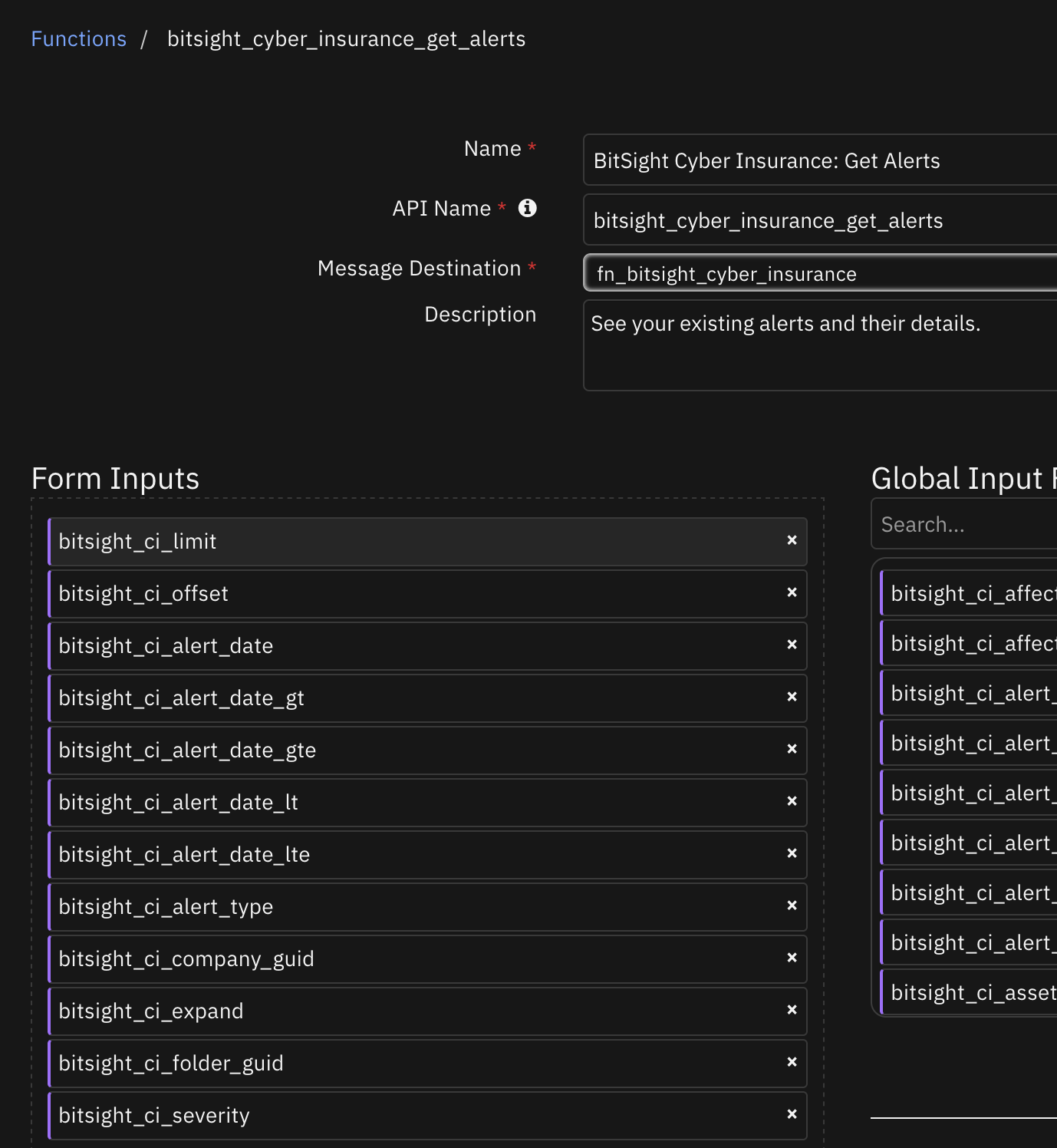Click the Description text area
The height and width of the screenshot is (1148, 1057).
[820, 345]
